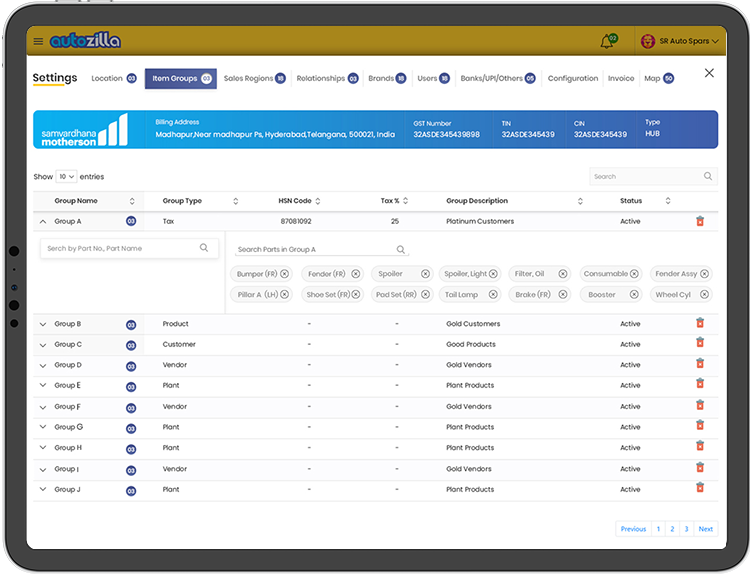Open the Configuration tab
Viewport: 750px width, 574px height.
click(573, 78)
